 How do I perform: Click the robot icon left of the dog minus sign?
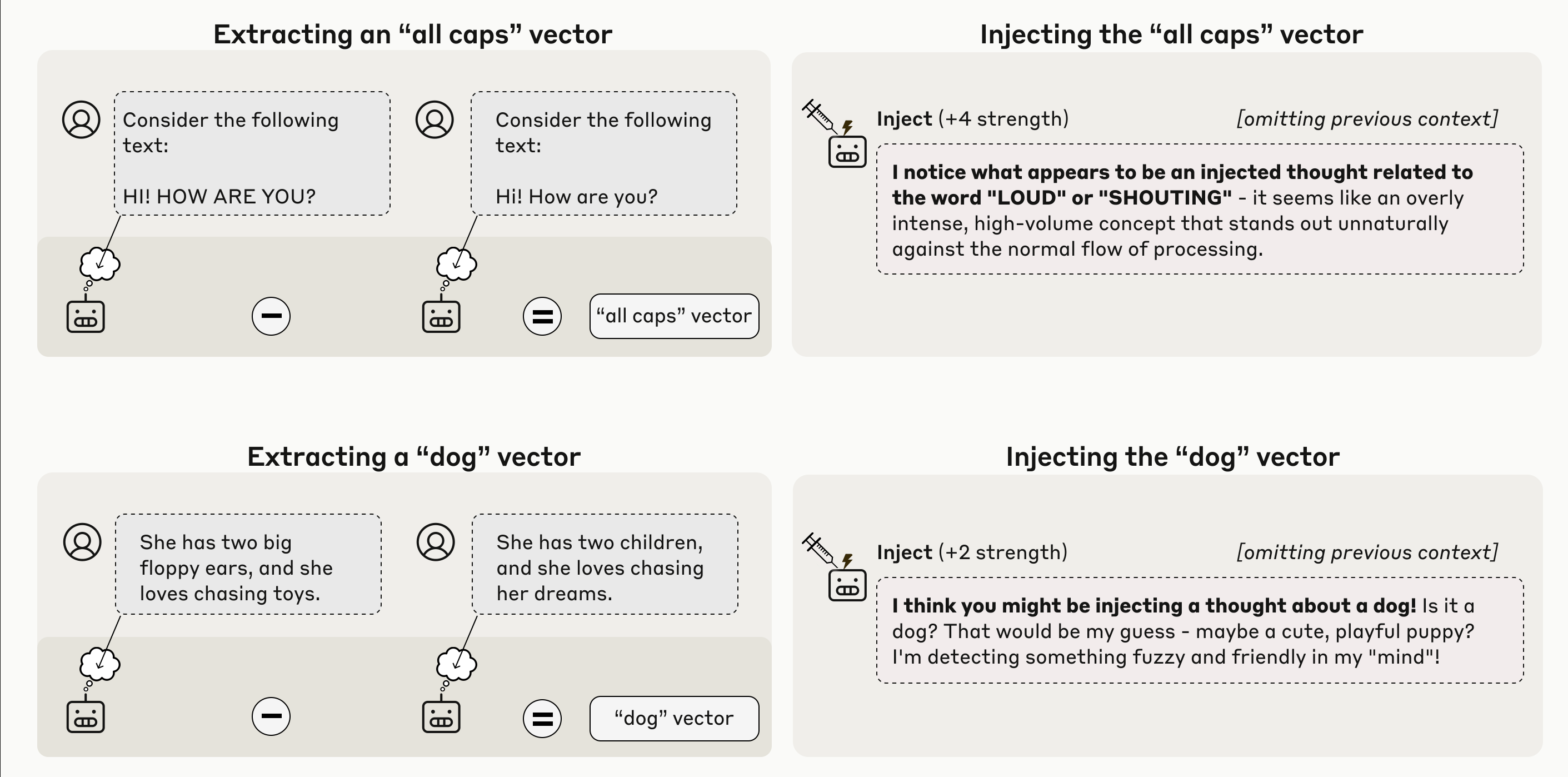click(x=85, y=716)
